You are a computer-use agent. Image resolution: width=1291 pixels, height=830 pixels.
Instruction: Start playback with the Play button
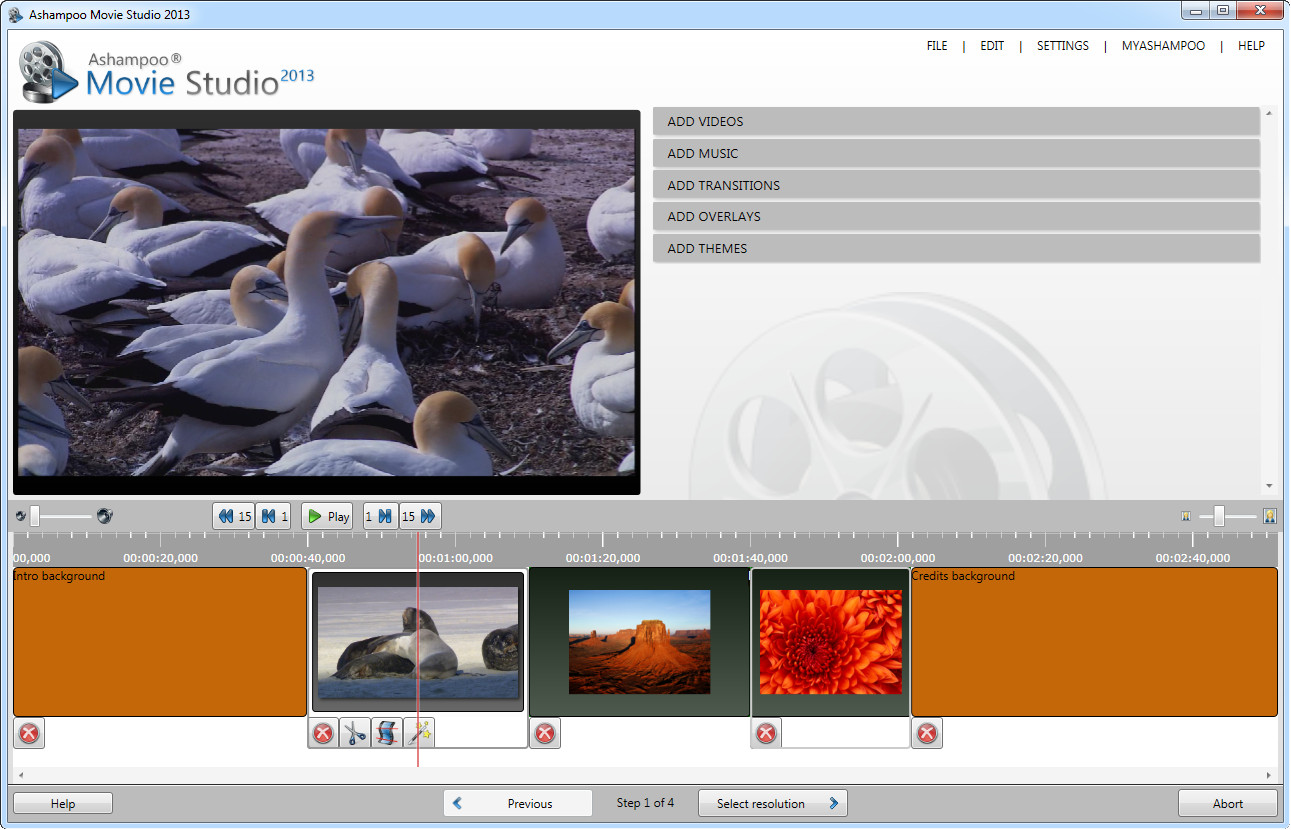[x=328, y=516]
